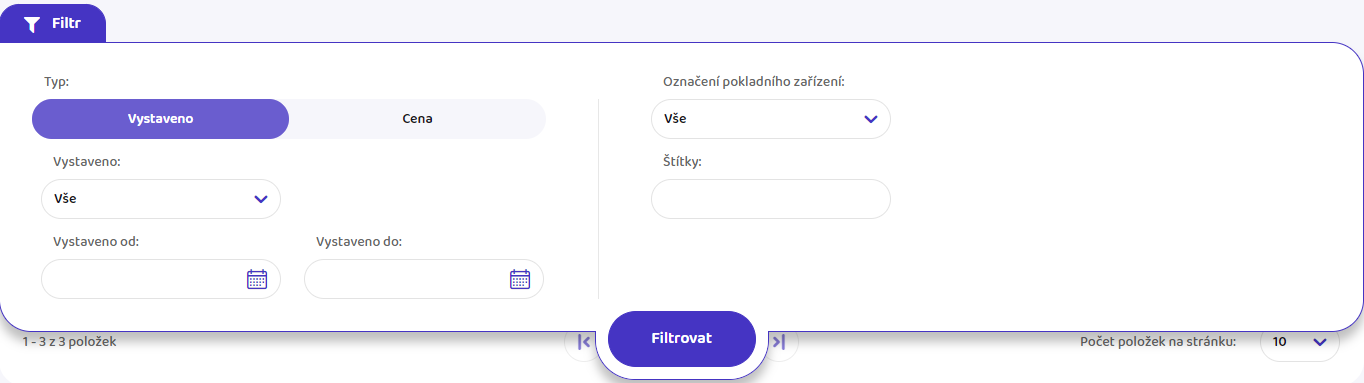Click chevron arrow in Vystaveno dropdown
1364x383 pixels.
(261, 199)
